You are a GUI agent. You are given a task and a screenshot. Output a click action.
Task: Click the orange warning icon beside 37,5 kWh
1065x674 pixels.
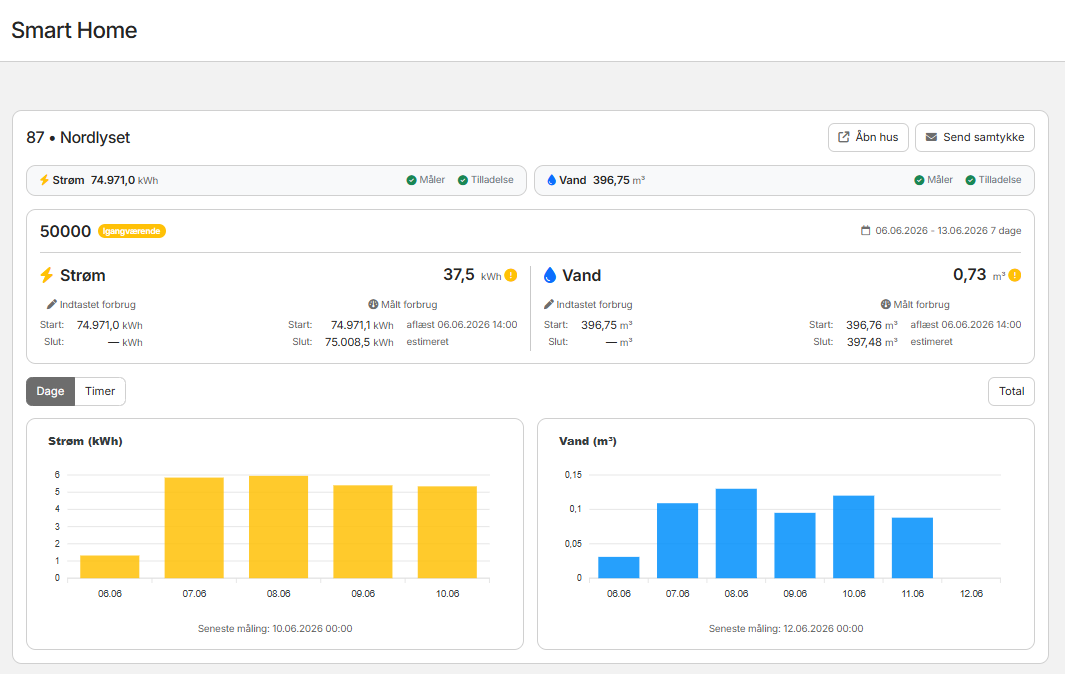coord(511,275)
